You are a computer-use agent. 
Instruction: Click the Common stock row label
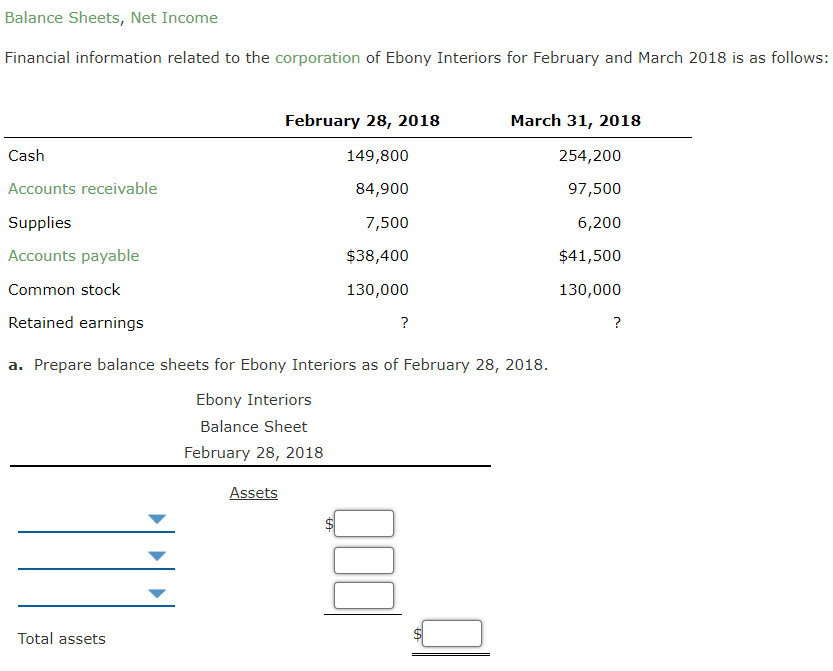click(x=64, y=289)
